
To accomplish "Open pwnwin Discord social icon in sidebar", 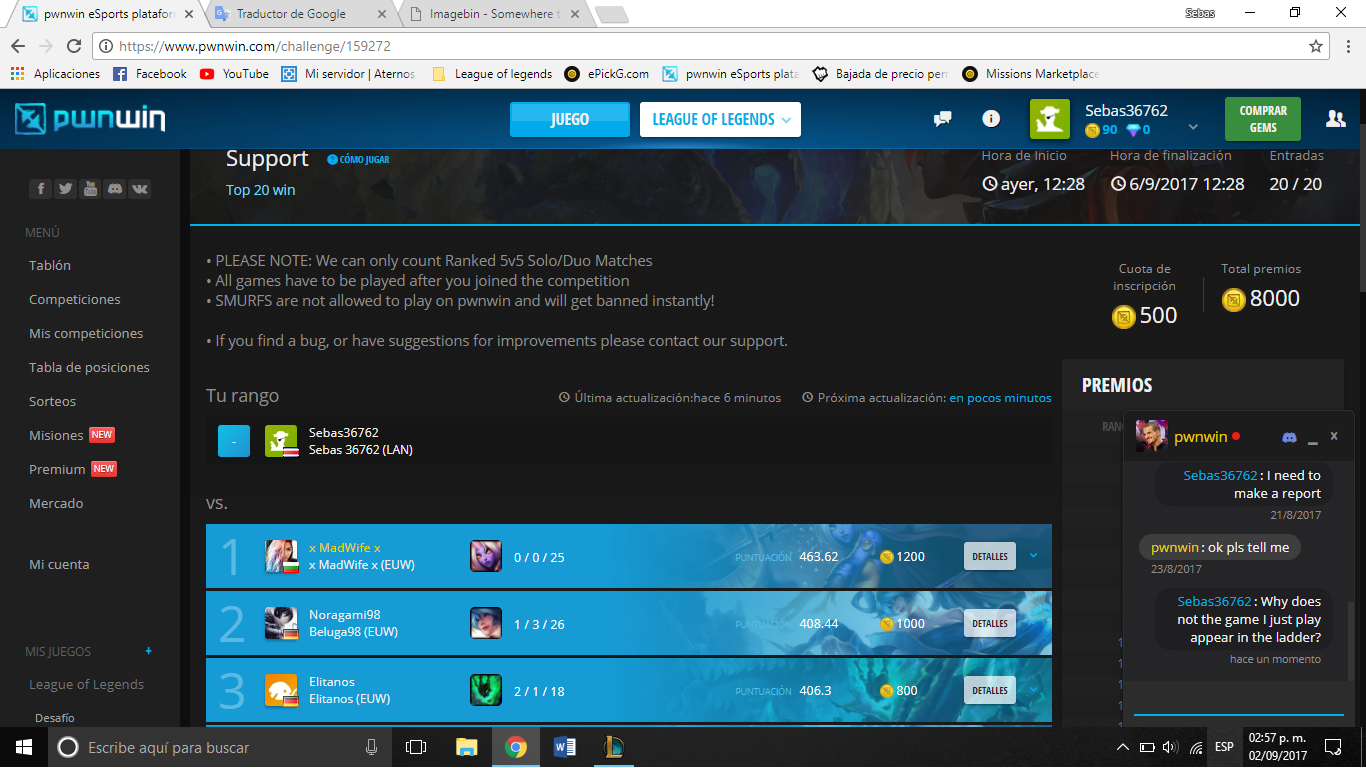I will (x=115, y=188).
